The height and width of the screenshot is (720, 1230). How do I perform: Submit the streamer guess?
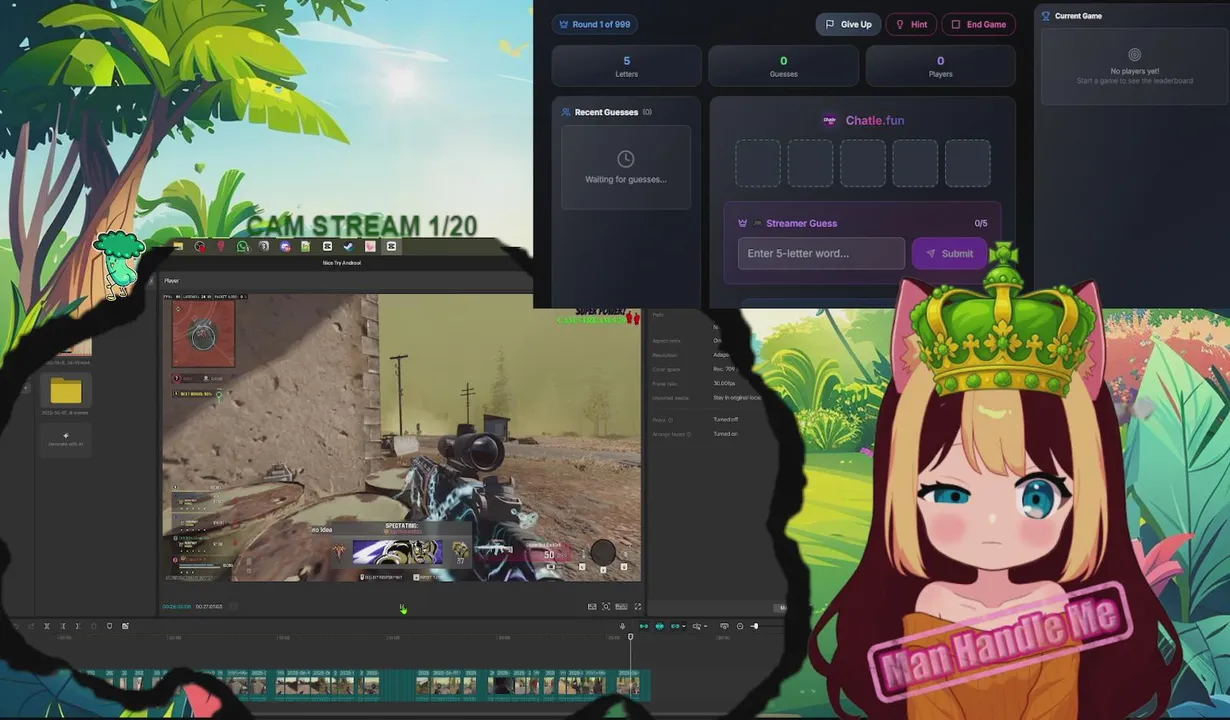(x=949, y=253)
